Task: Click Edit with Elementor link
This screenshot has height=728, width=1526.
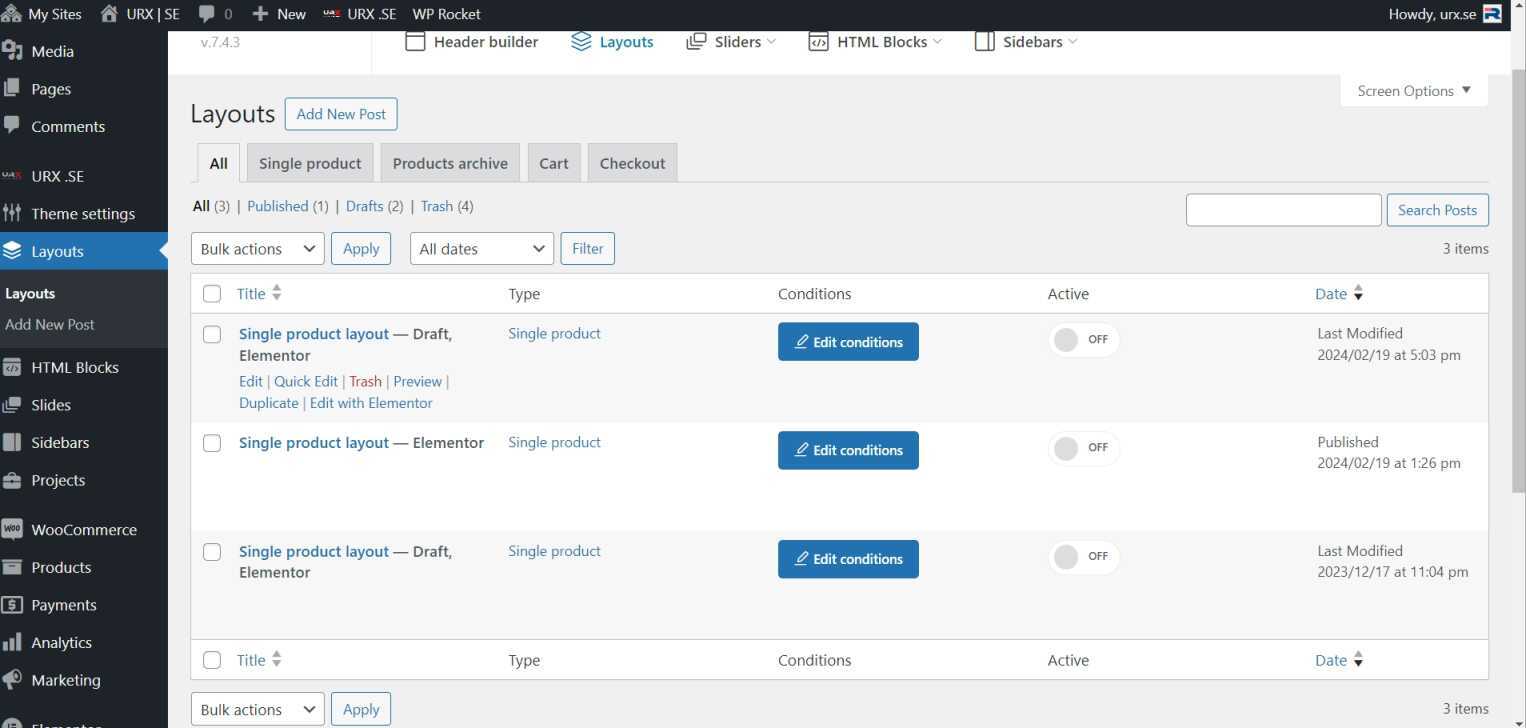Action: [x=371, y=403]
